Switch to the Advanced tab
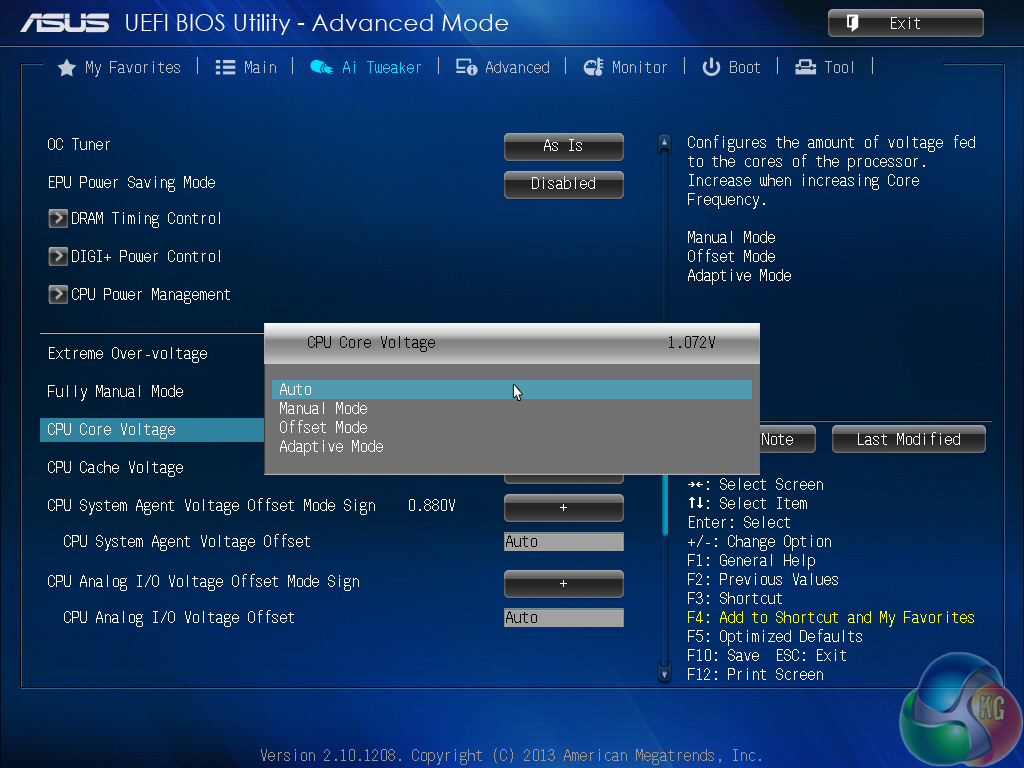 pos(503,67)
